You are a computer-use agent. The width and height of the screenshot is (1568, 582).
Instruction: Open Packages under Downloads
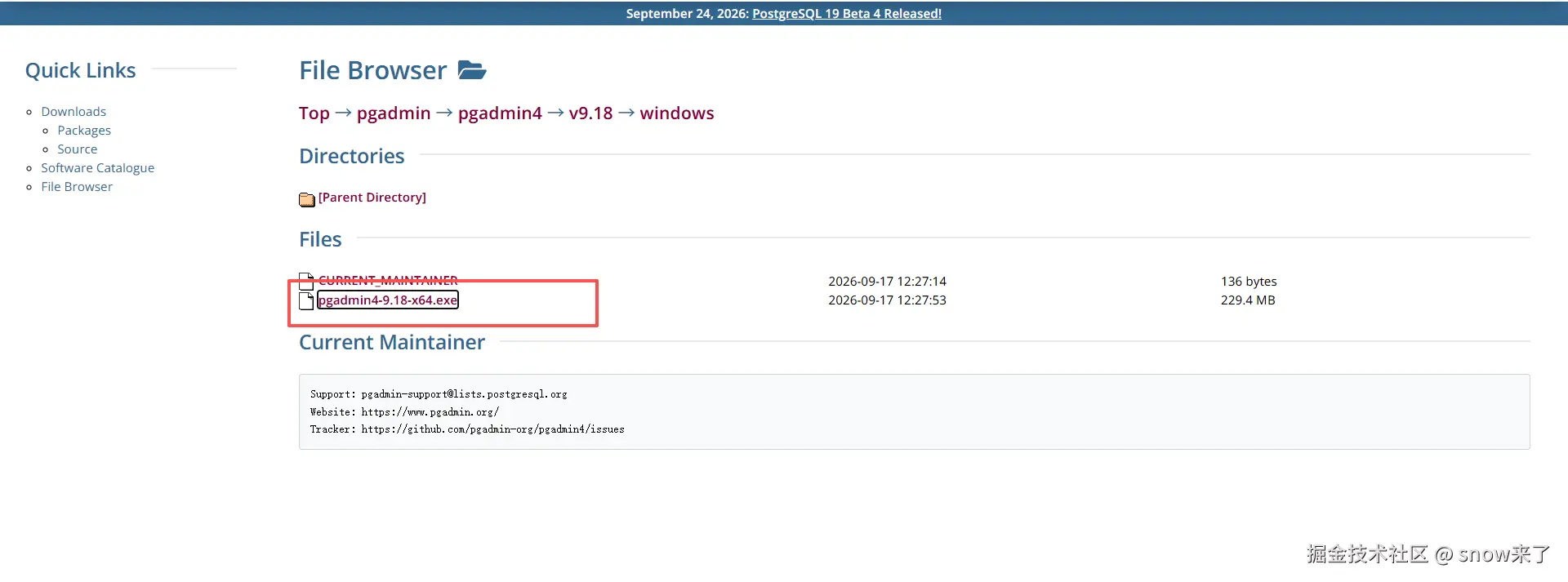[84, 130]
